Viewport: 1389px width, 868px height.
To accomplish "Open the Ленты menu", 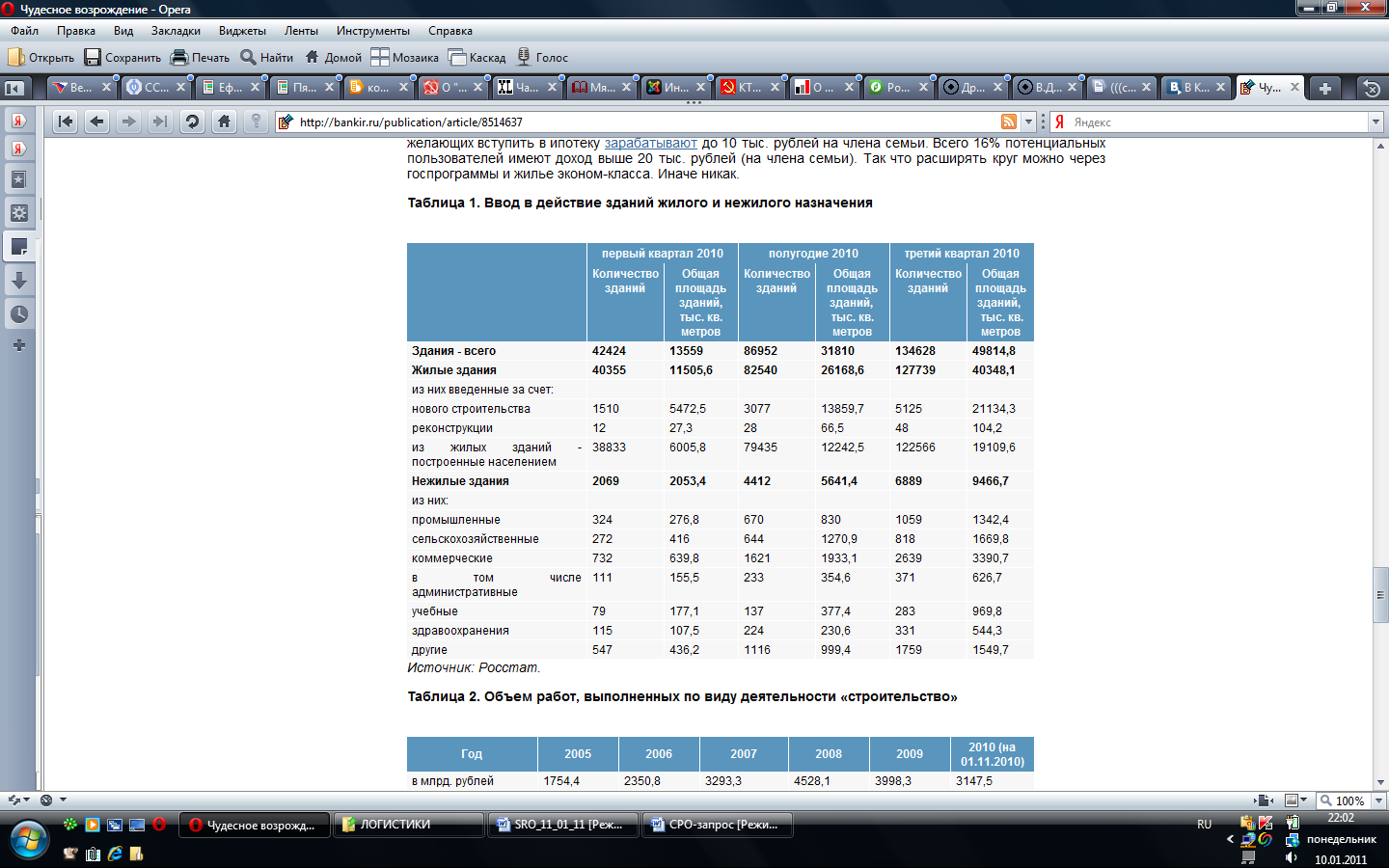I will point(301,31).
